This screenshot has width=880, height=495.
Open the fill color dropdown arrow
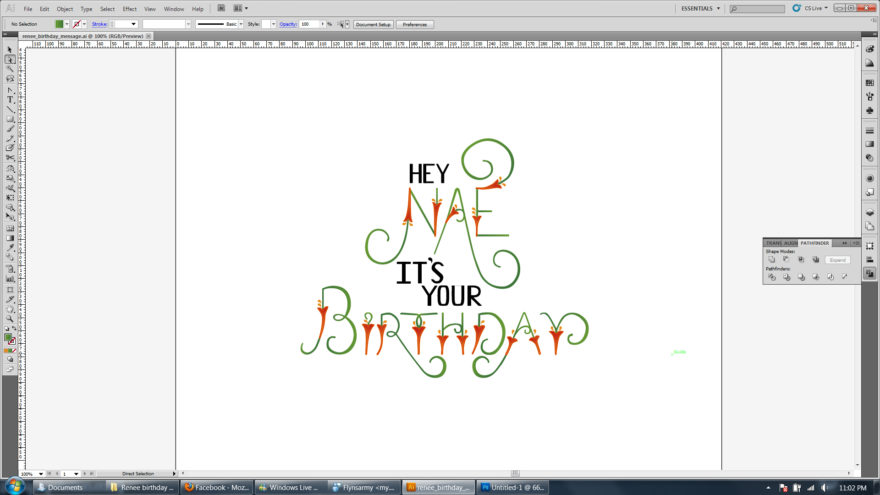point(67,24)
